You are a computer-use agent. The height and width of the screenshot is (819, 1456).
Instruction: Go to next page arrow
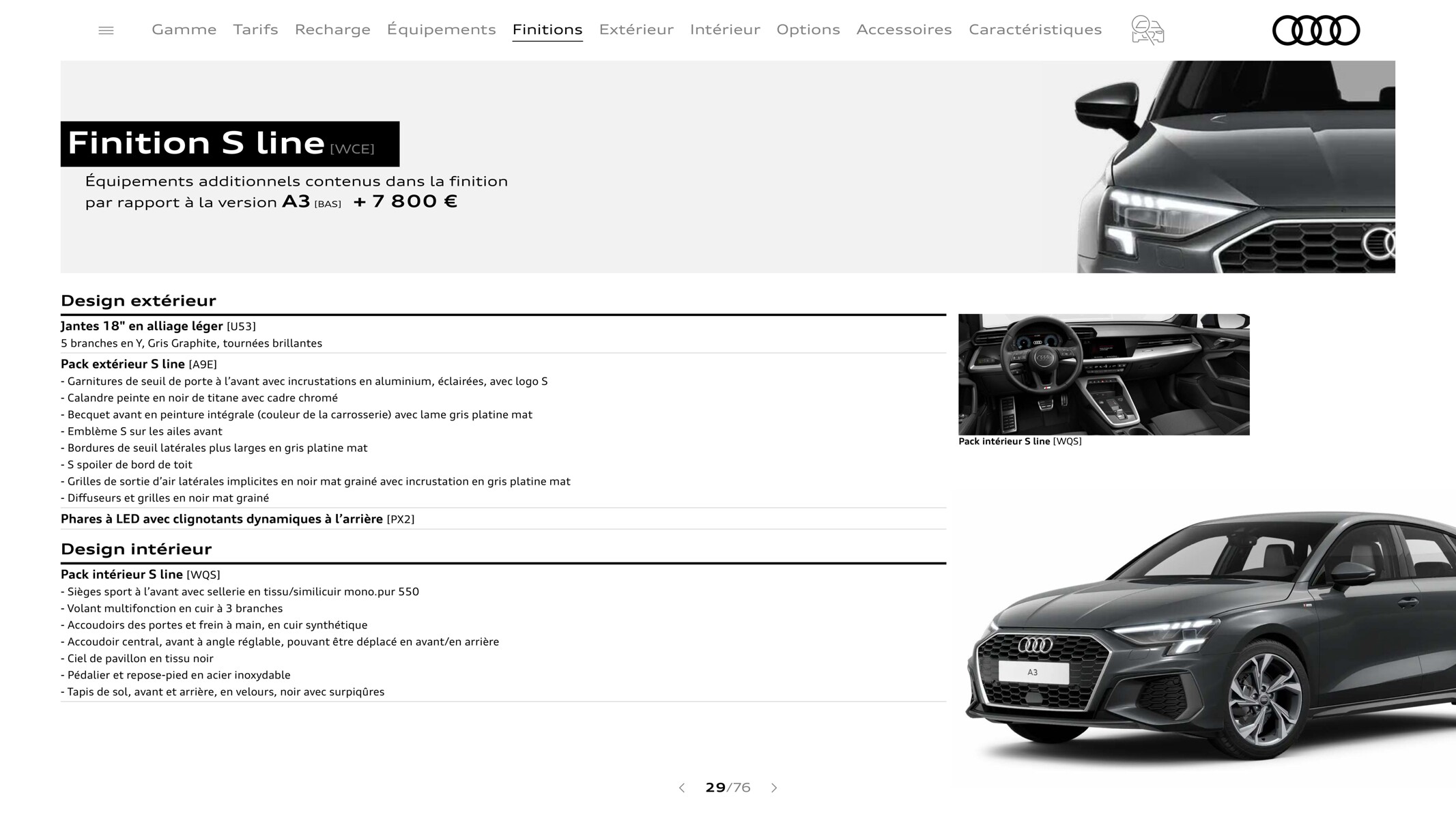(774, 788)
